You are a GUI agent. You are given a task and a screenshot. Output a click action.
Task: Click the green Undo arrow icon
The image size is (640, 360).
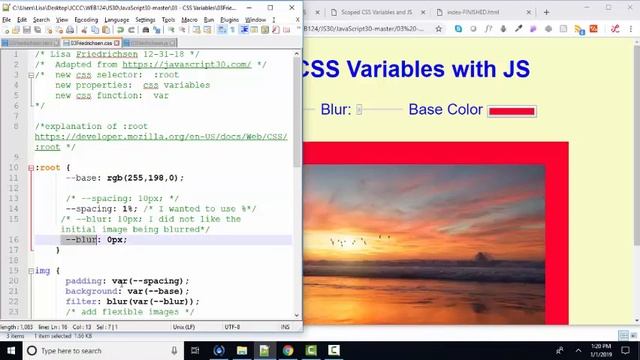[120, 30]
